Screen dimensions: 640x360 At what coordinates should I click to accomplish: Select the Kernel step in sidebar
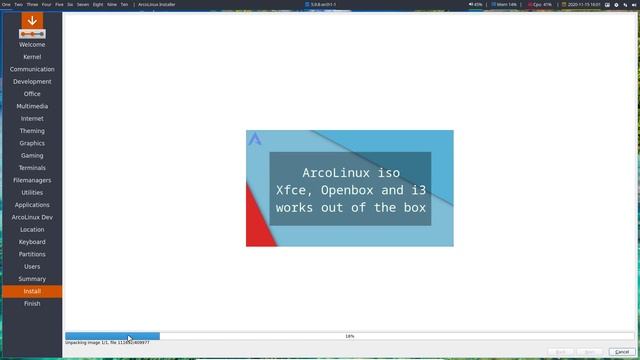click(x=32, y=57)
